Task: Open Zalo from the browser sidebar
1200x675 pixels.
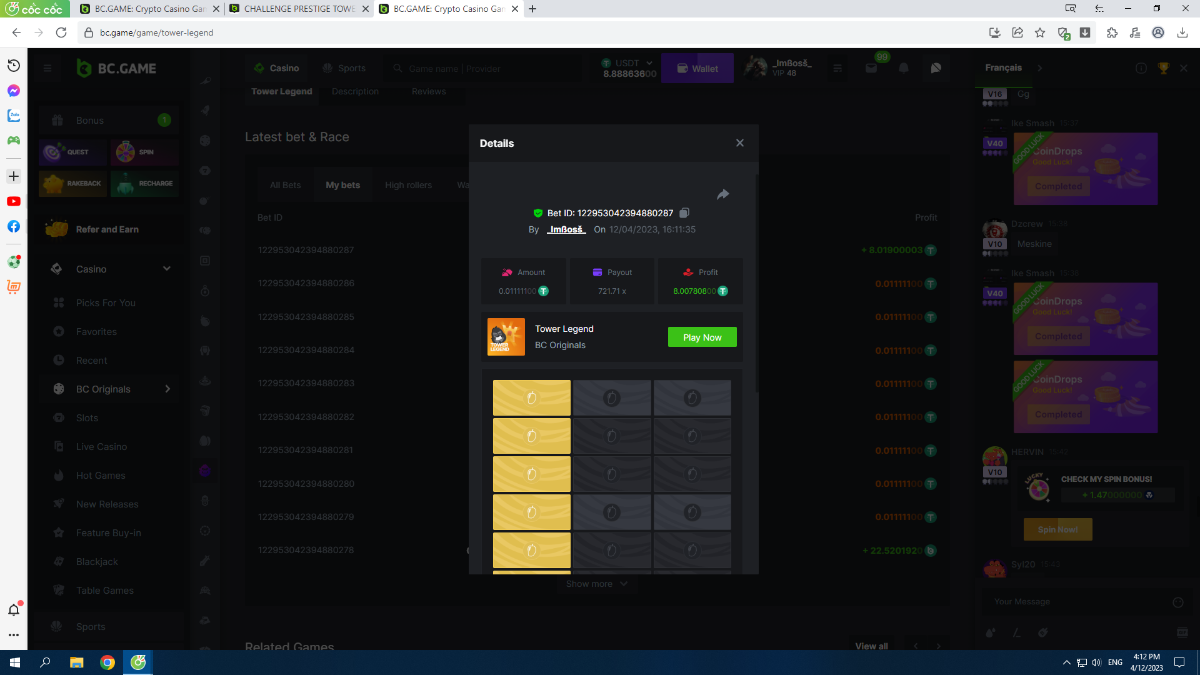Action: click(x=14, y=115)
